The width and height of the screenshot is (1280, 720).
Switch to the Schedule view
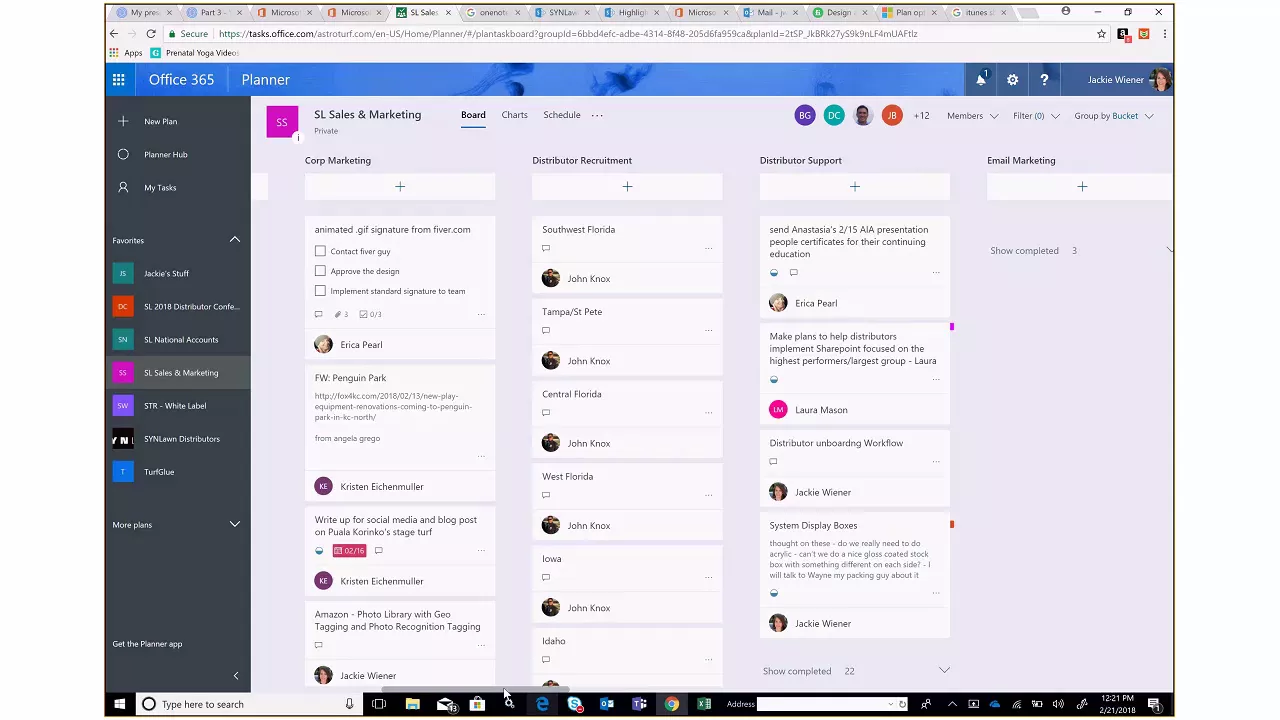(562, 115)
